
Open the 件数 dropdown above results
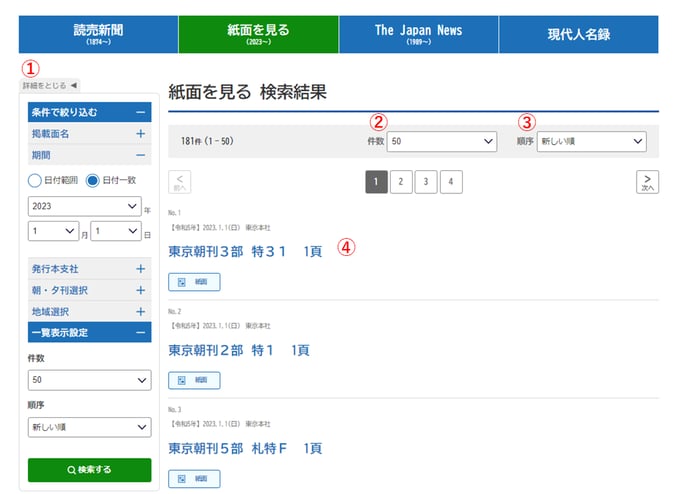(441, 142)
